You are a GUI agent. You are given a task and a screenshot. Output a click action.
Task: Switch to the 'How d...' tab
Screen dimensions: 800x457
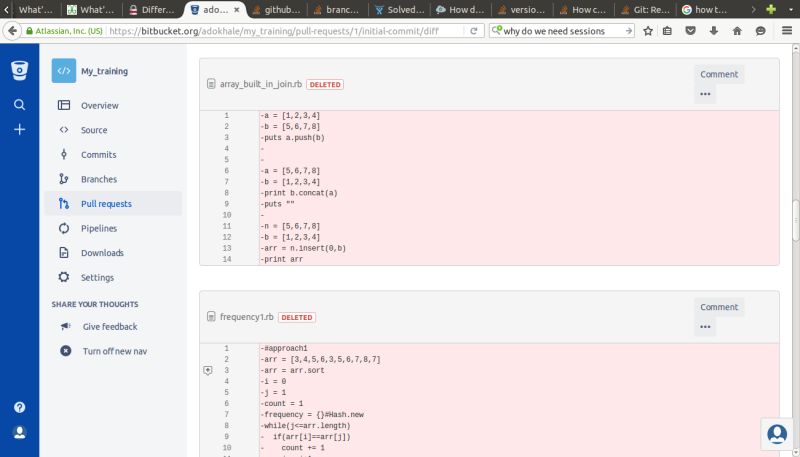tap(461, 9)
